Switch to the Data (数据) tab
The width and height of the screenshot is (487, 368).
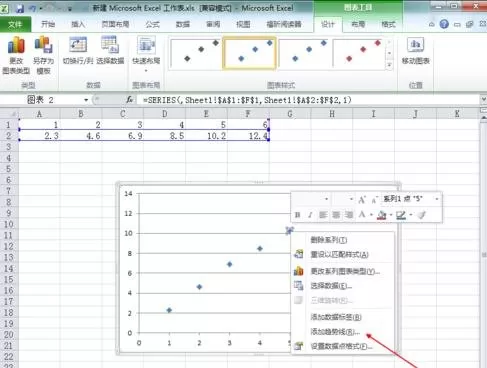coord(183,24)
